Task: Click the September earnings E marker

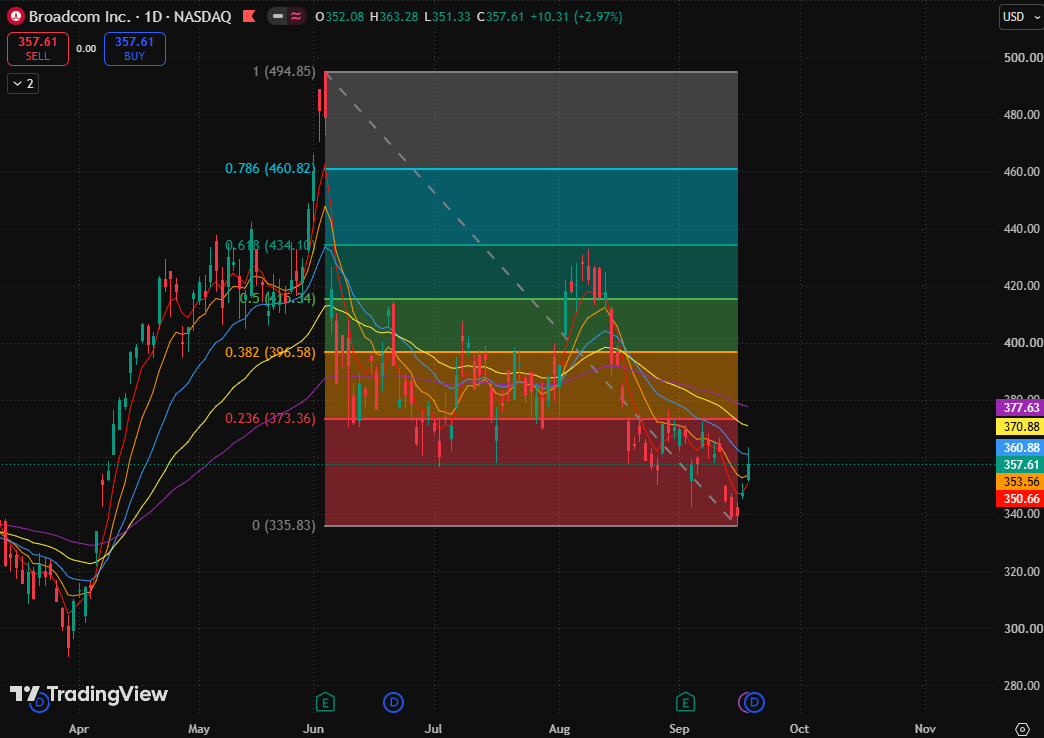Action: click(685, 702)
